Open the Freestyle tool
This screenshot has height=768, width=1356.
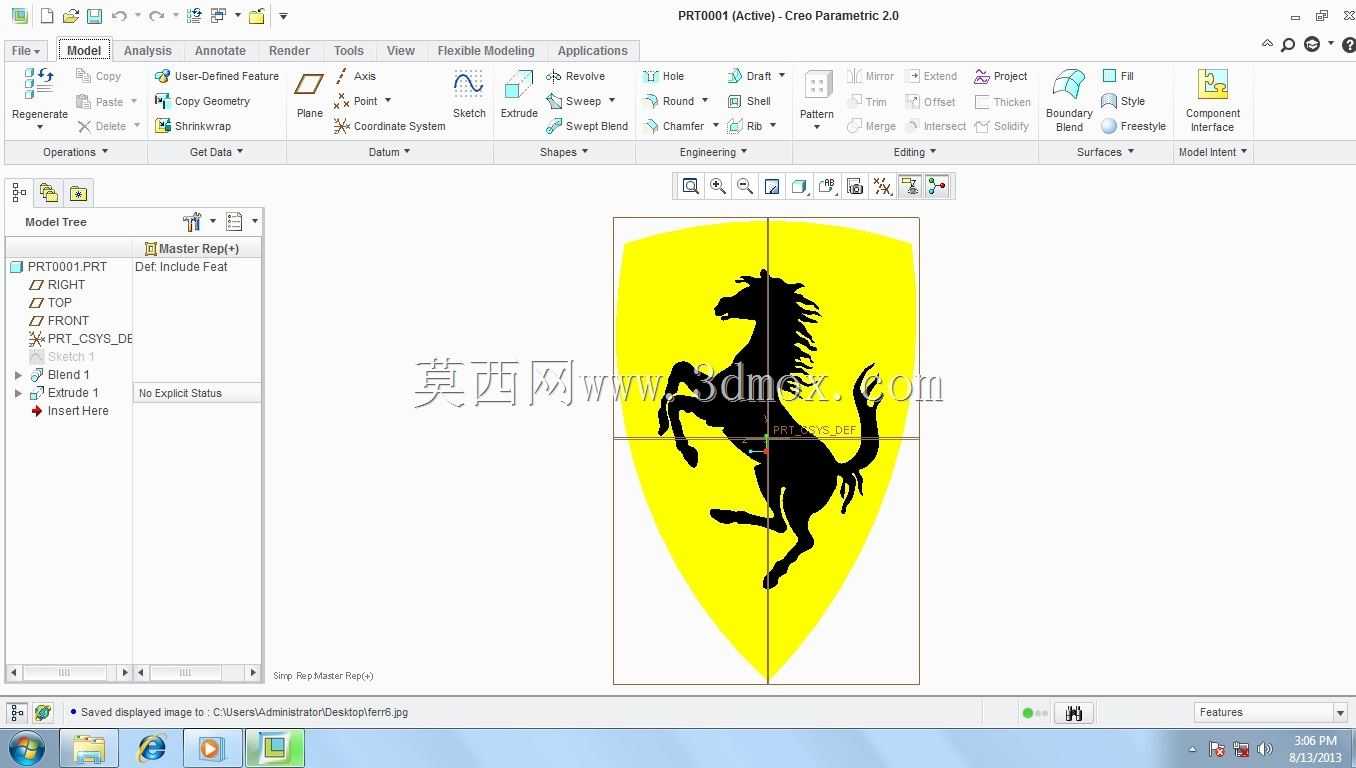(x=1134, y=126)
